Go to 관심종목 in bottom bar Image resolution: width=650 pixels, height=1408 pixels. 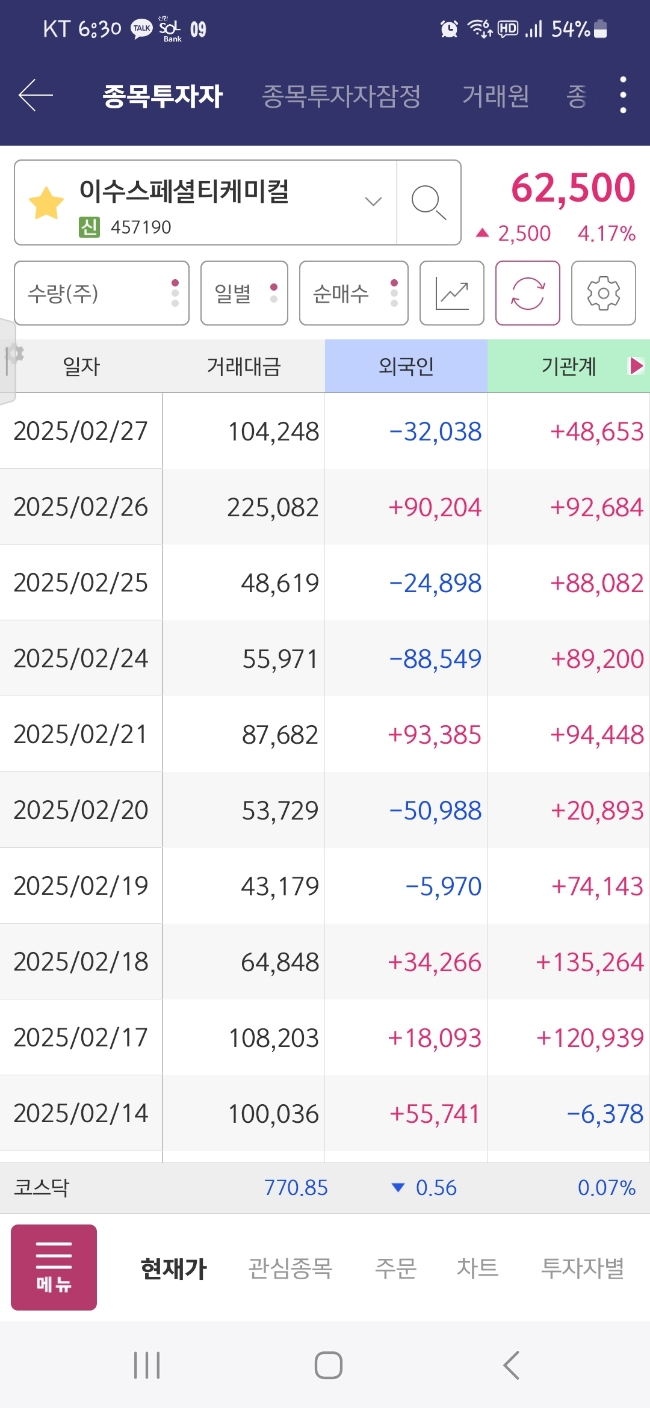coord(290,1268)
